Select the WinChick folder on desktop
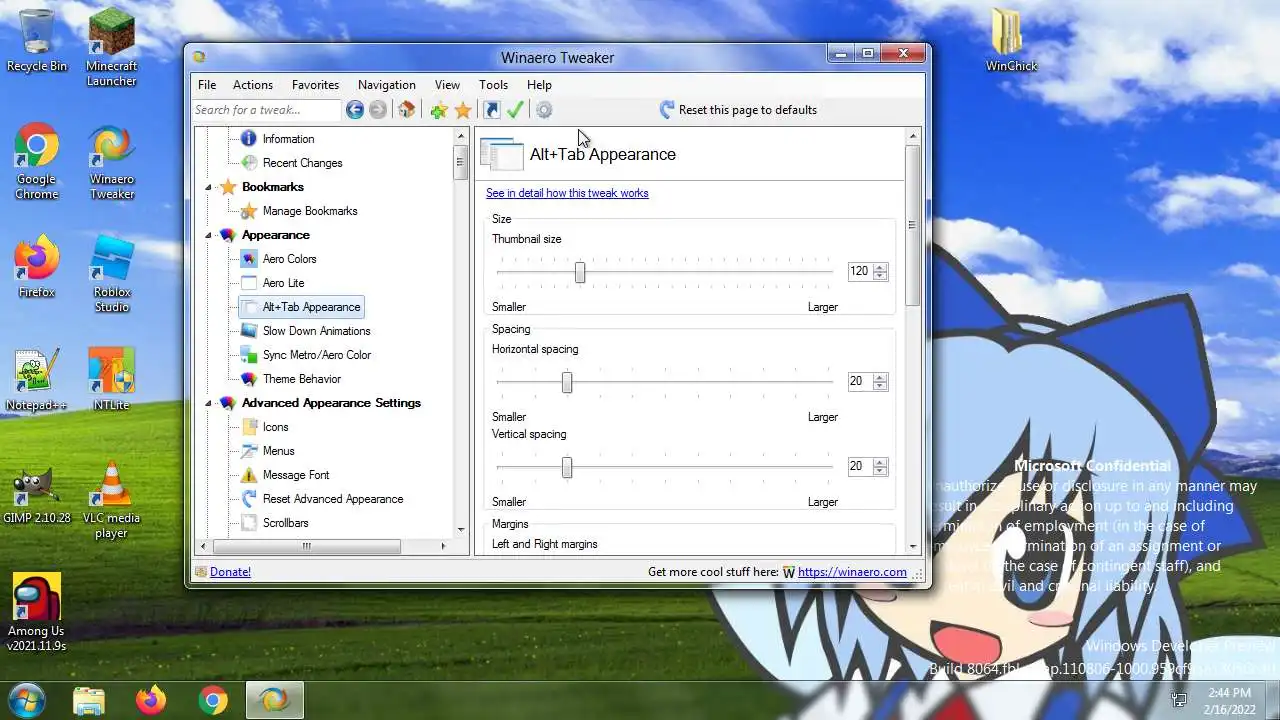 pos(1011,41)
